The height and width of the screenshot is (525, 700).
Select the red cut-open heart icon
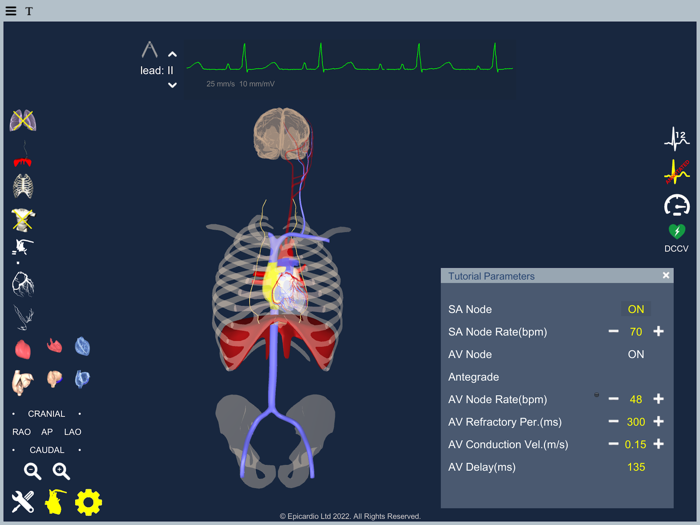point(54,346)
